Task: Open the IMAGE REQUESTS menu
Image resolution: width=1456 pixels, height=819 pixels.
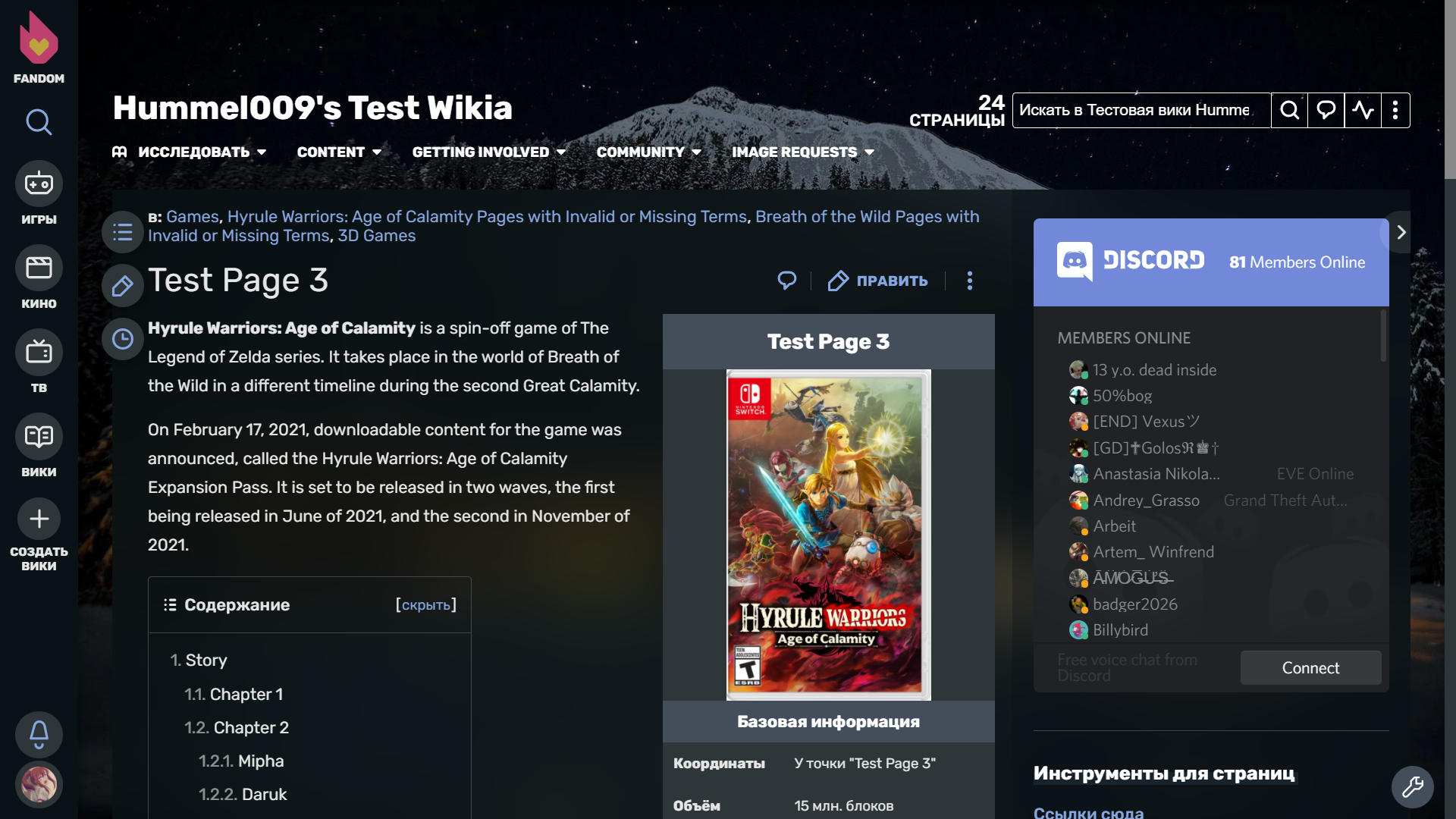Action: [802, 152]
